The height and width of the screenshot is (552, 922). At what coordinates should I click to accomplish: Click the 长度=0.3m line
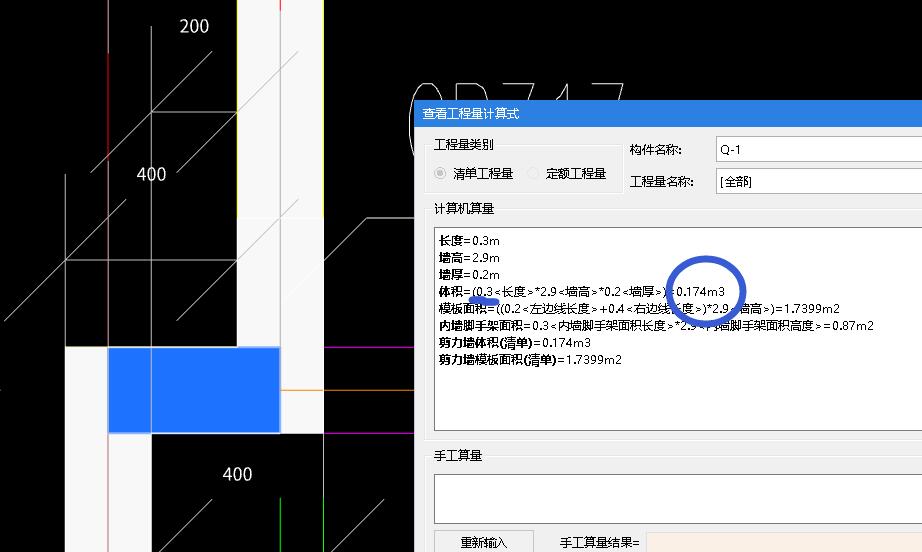(x=469, y=240)
